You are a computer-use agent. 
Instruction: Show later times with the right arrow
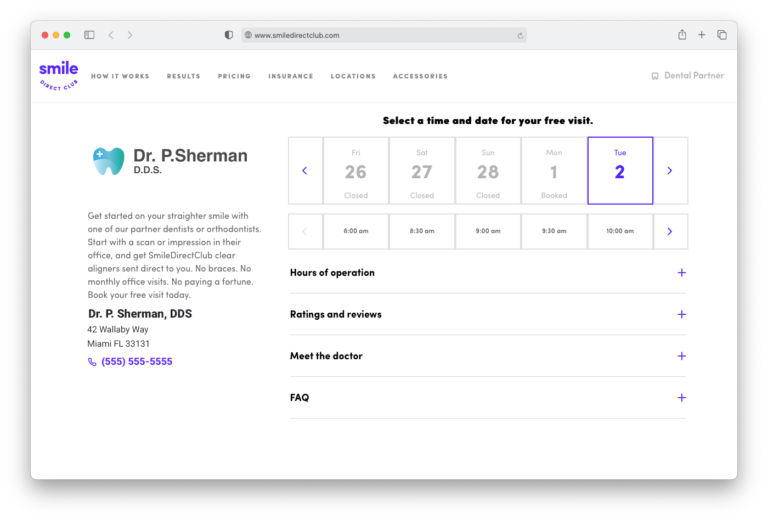coord(670,231)
